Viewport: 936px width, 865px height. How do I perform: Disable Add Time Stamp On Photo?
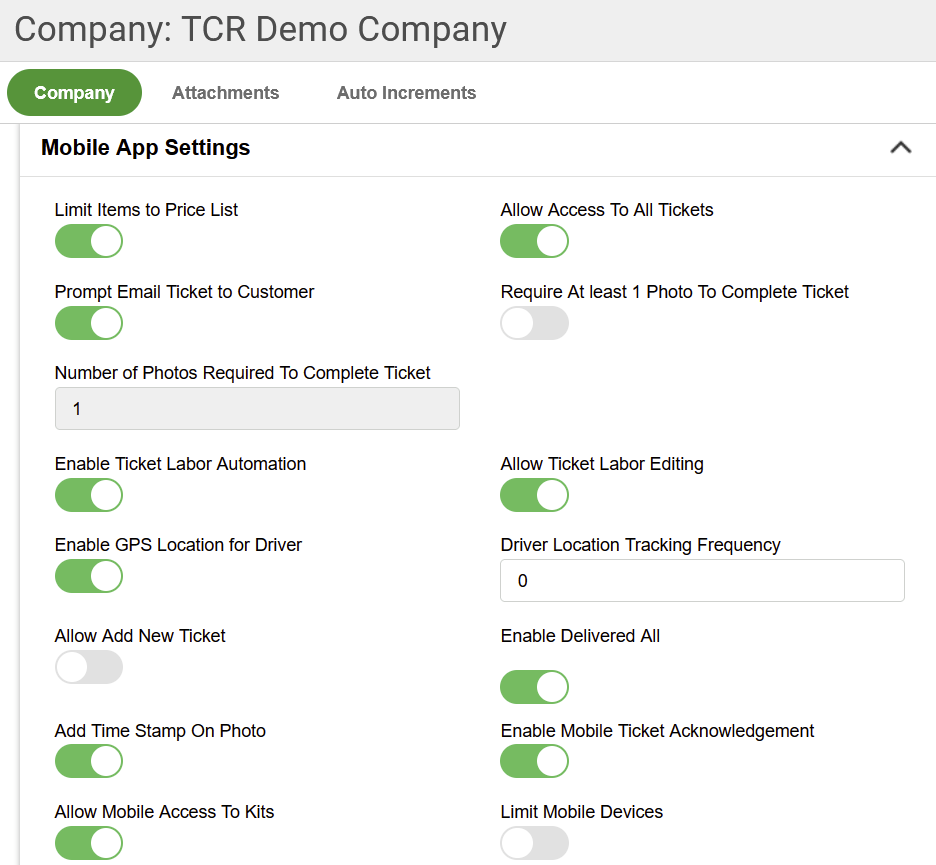point(89,761)
